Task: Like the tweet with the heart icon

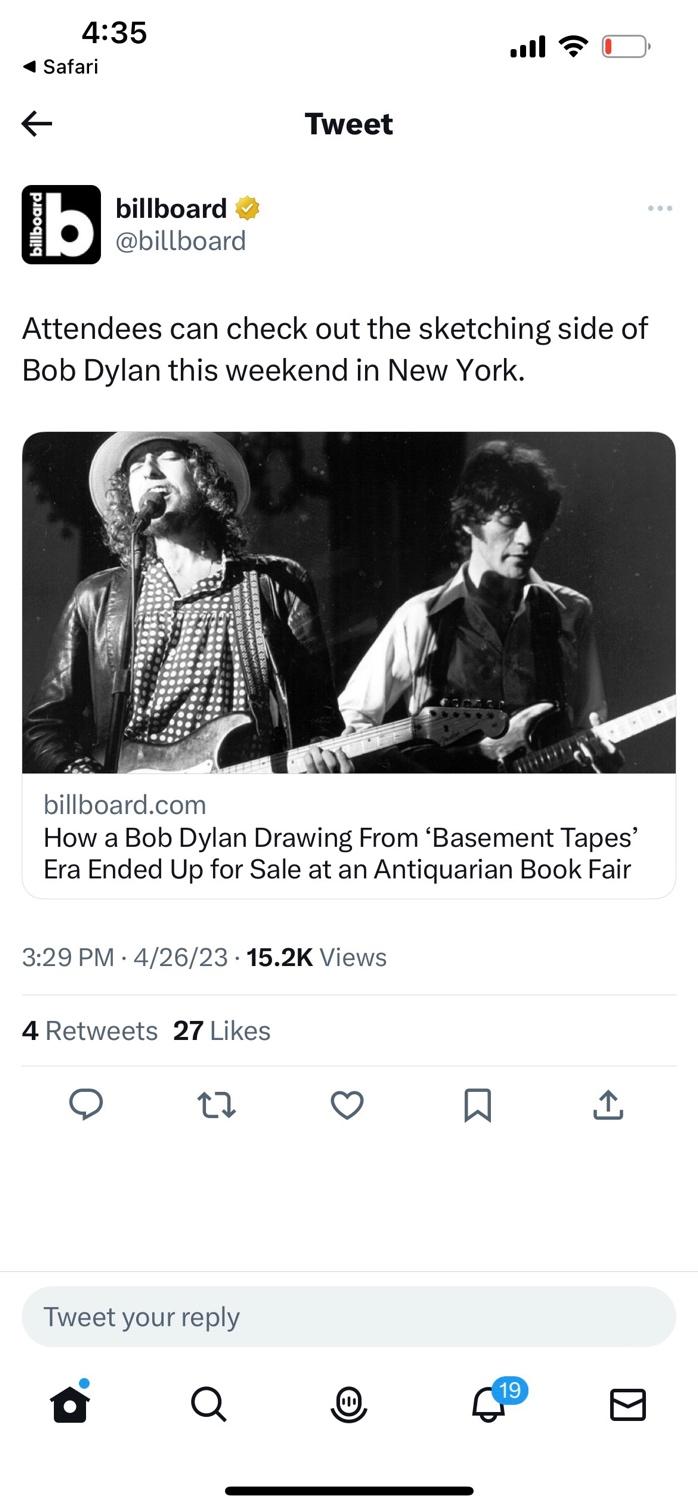Action: (347, 1104)
